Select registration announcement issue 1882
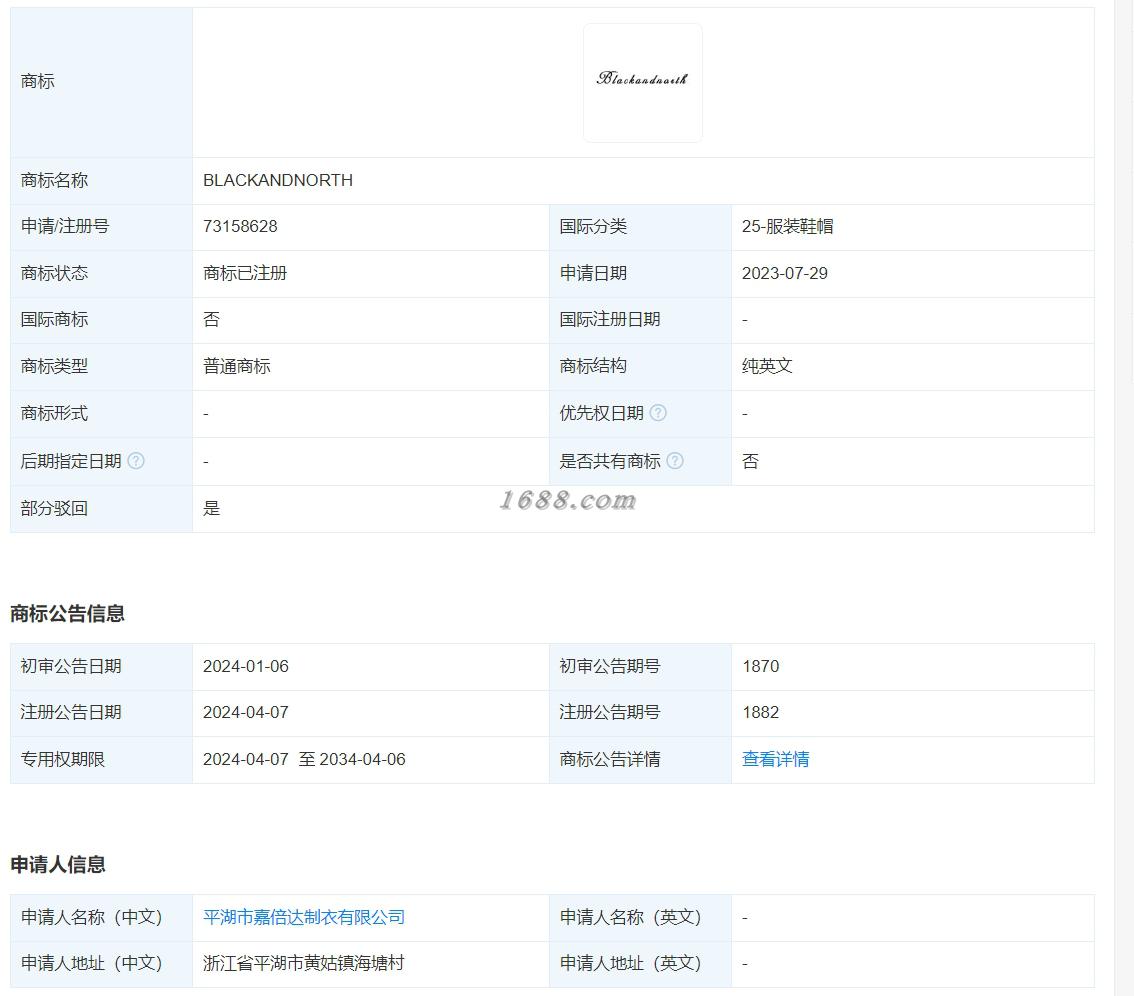 click(x=761, y=712)
